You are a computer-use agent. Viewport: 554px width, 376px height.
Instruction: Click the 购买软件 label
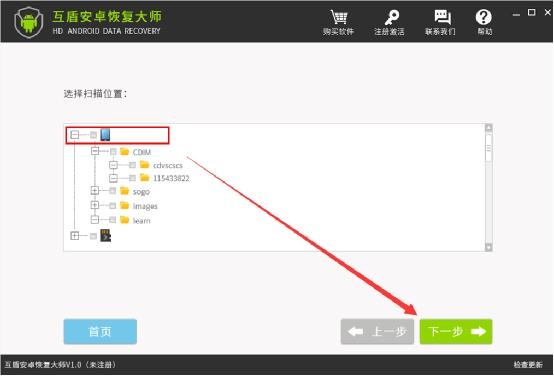point(338,31)
